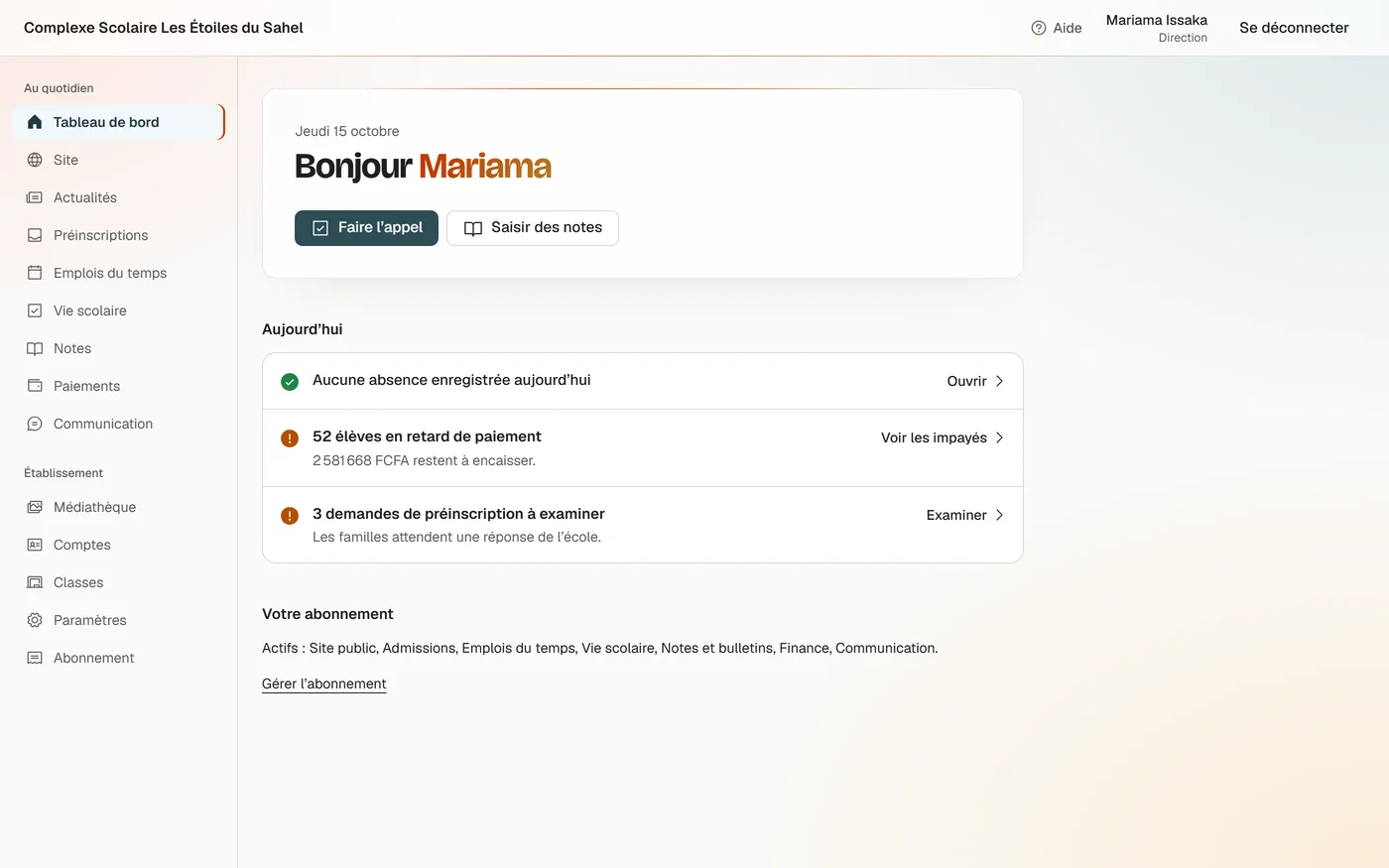Click the receipt icon beside Abonnement
Image resolution: width=1389 pixels, height=868 pixels.
point(35,658)
